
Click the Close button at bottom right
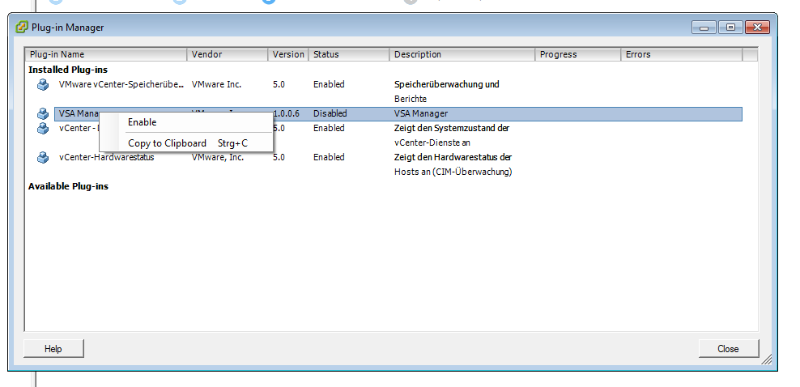[728, 349]
